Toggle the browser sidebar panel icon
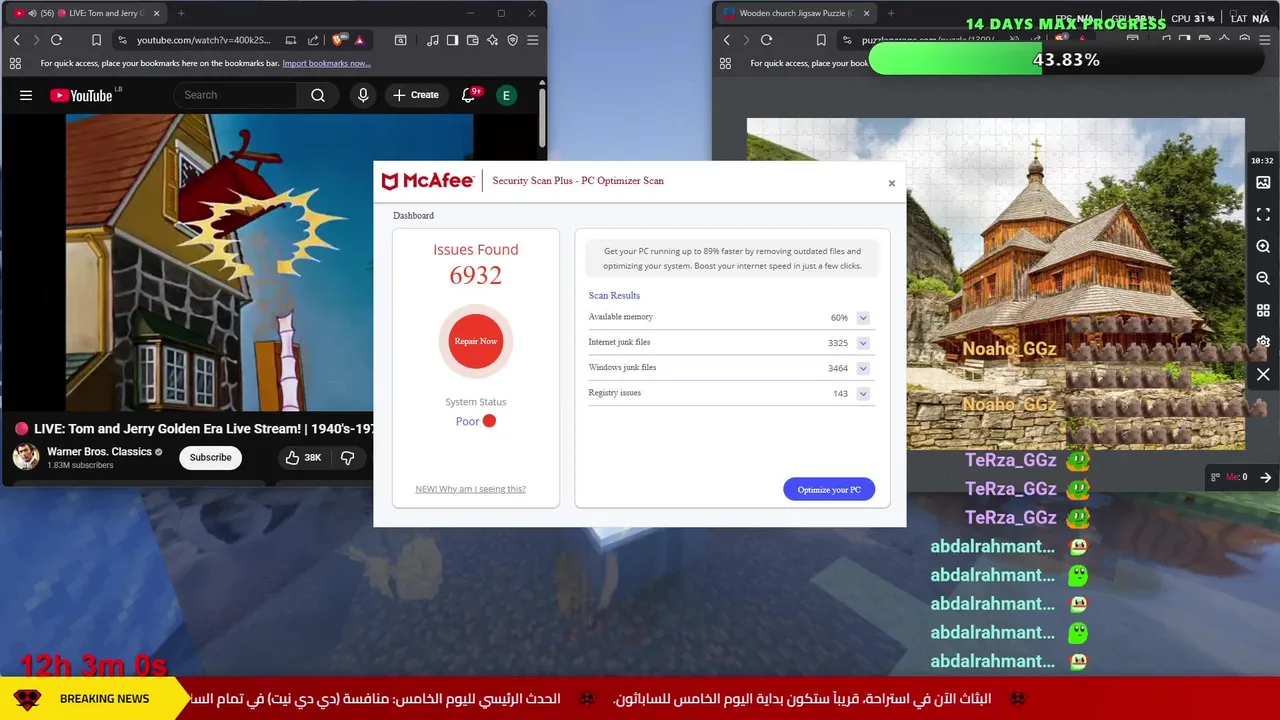This screenshot has height=720, width=1280. (452, 40)
